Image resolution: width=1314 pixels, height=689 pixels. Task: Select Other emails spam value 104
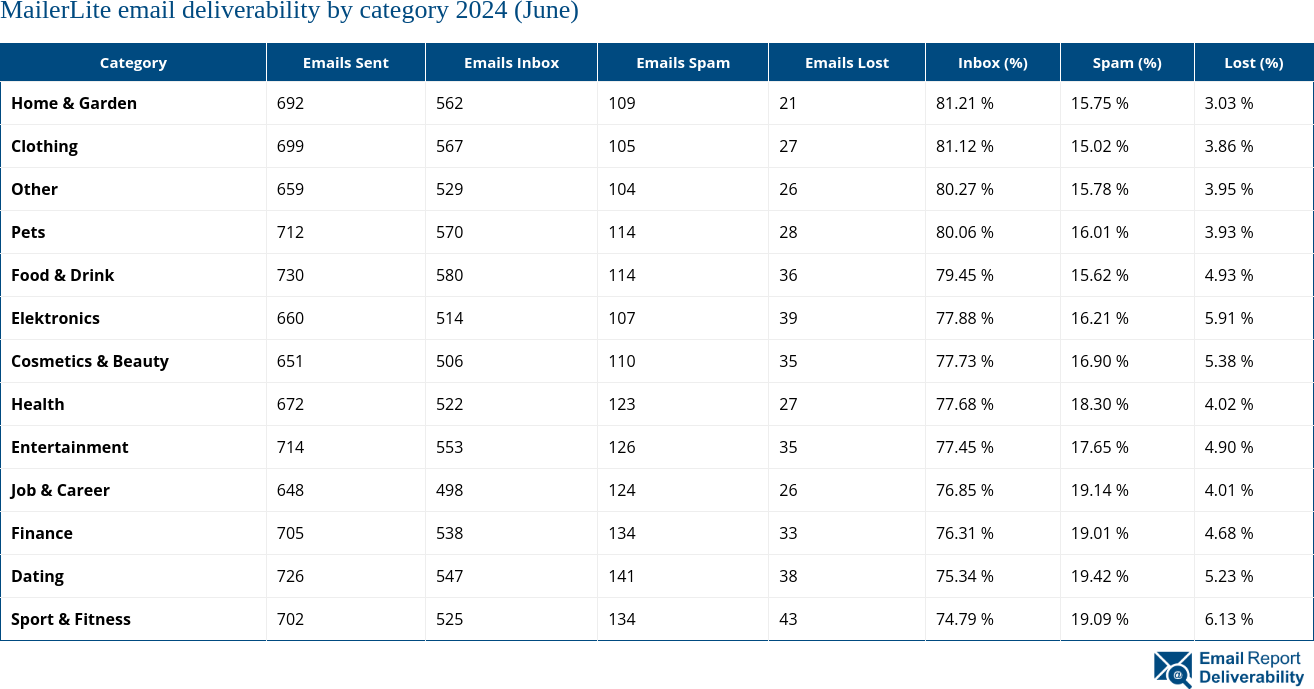click(x=622, y=189)
